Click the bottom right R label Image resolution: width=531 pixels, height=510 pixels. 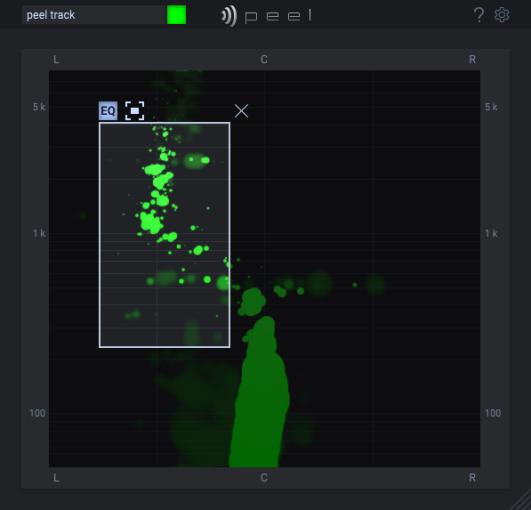pyautogui.click(x=472, y=478)
